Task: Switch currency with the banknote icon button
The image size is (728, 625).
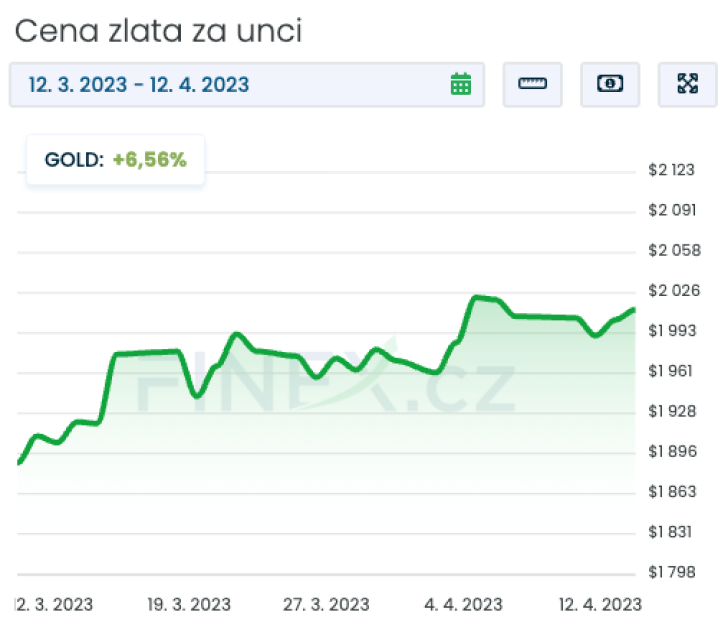Action: pos(610,85)
